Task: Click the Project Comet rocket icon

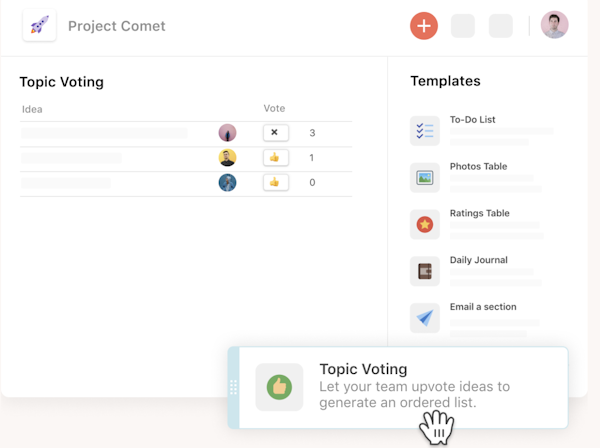Action: [x=39, y=26]
